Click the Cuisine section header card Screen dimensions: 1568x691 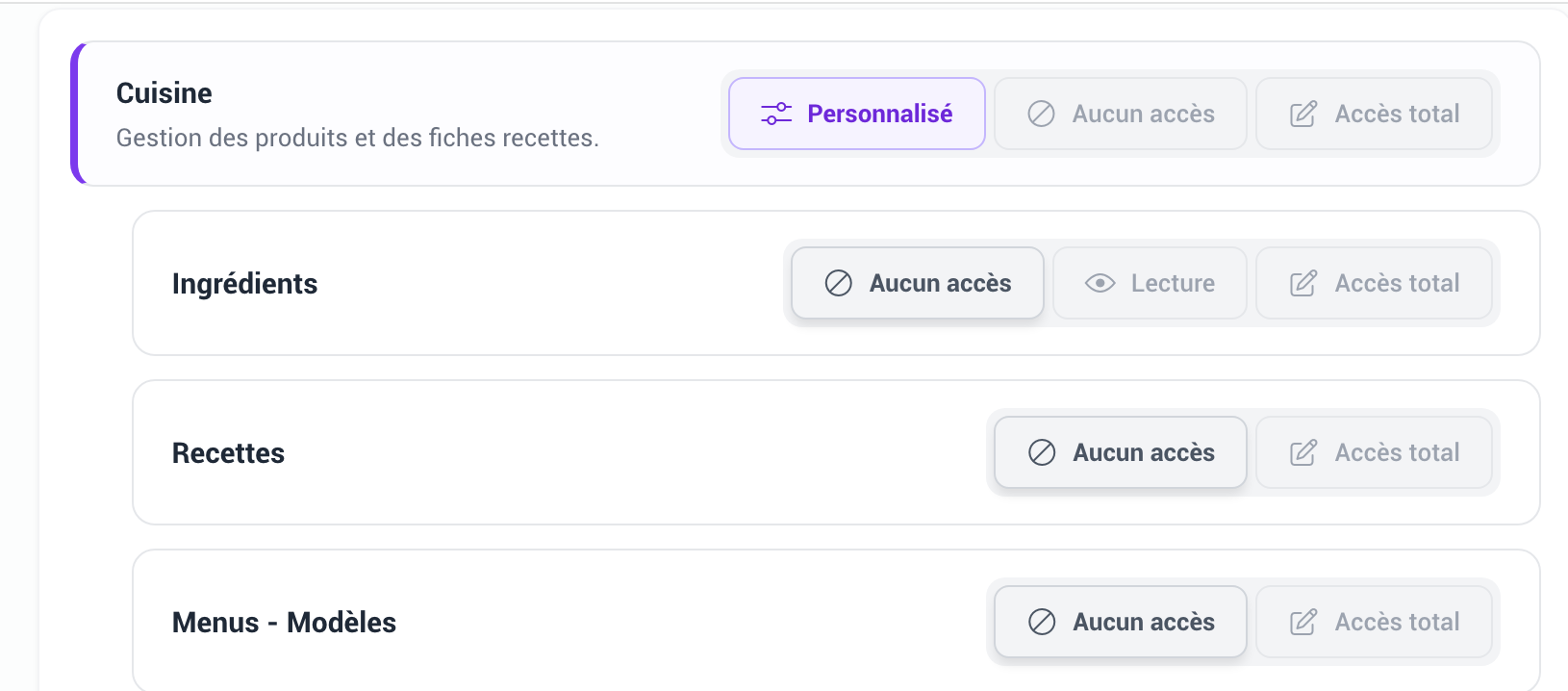(x=805, y=114)
